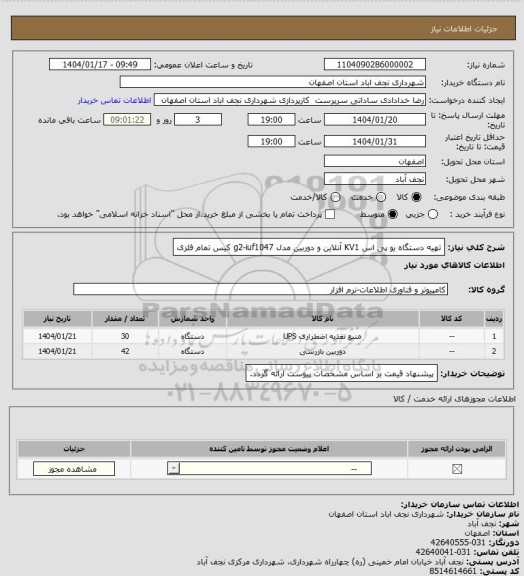The height and width of the screenshot is (576, 524).
Task: Open the supplier permit status dropdown
Action: coord(269,468)
